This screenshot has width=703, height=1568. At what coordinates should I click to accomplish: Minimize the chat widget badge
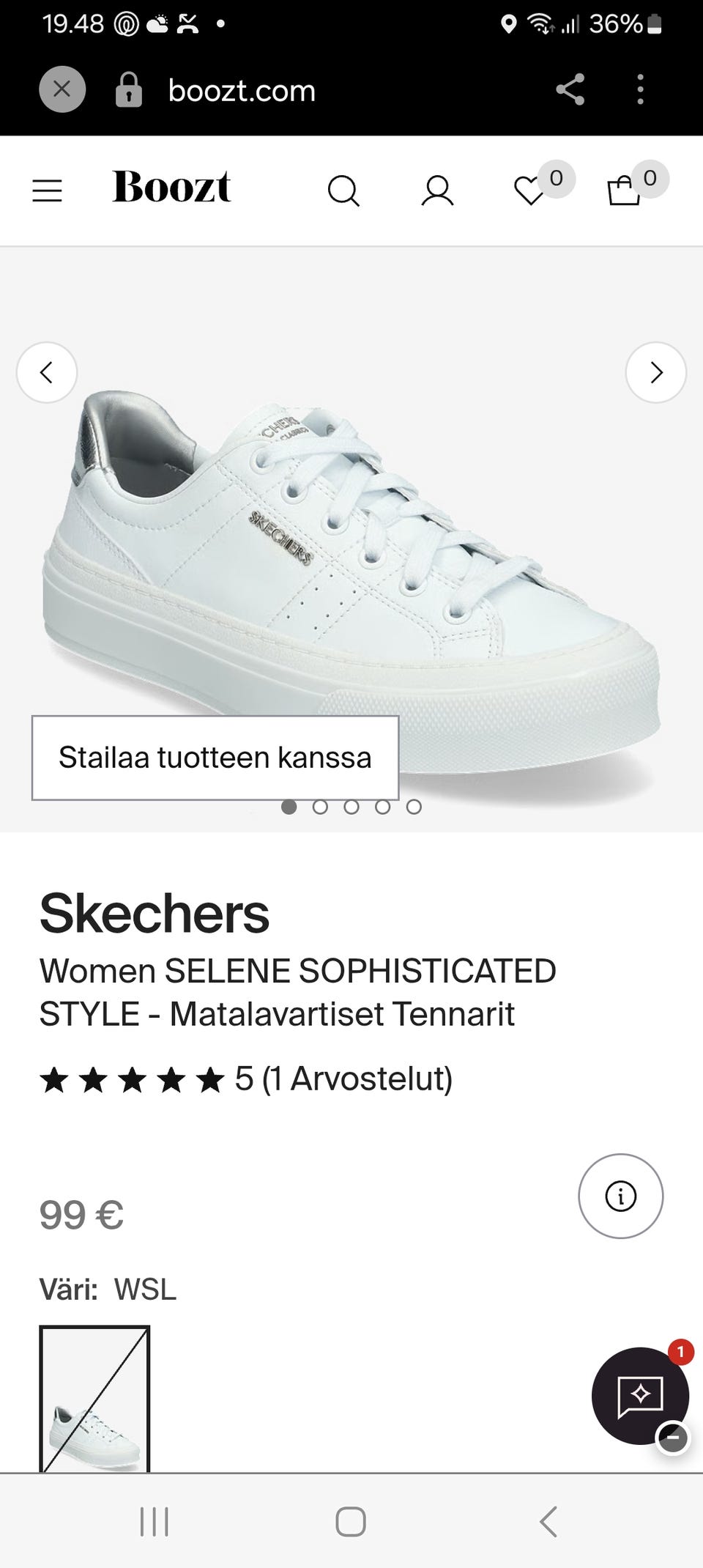coord(672,1438)
